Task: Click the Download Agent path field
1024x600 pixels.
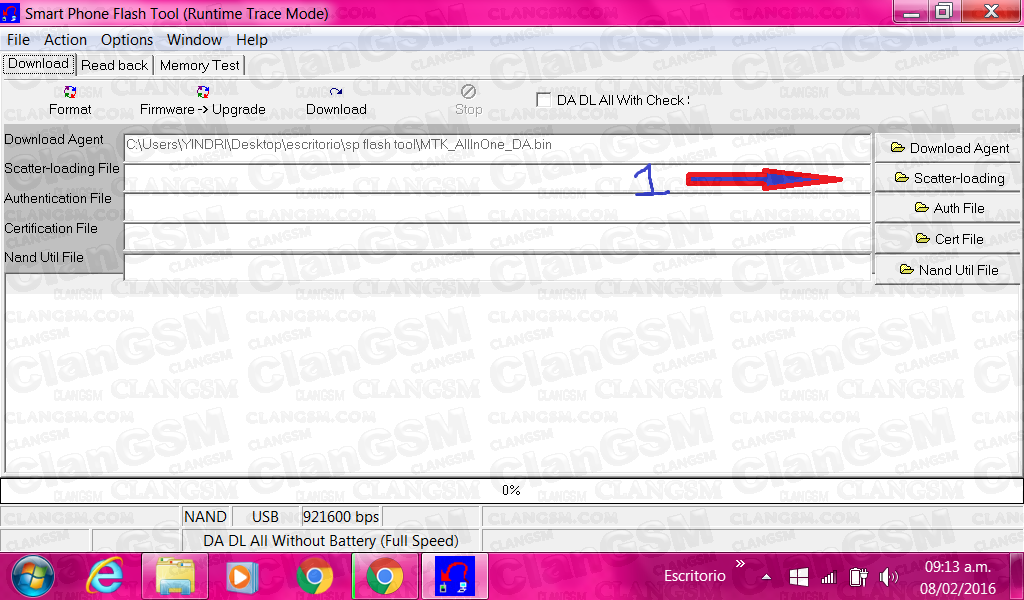Action: click(497, 148)
